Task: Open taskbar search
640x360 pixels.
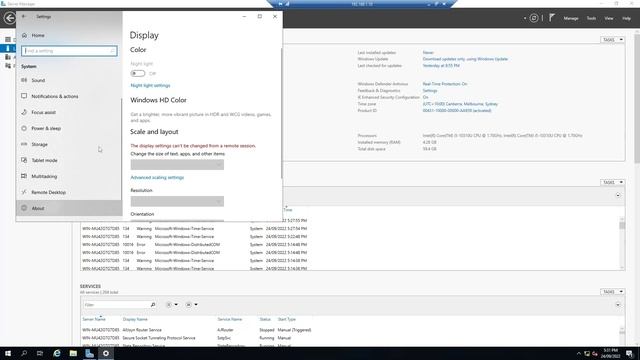Action: tap(24, 353)
